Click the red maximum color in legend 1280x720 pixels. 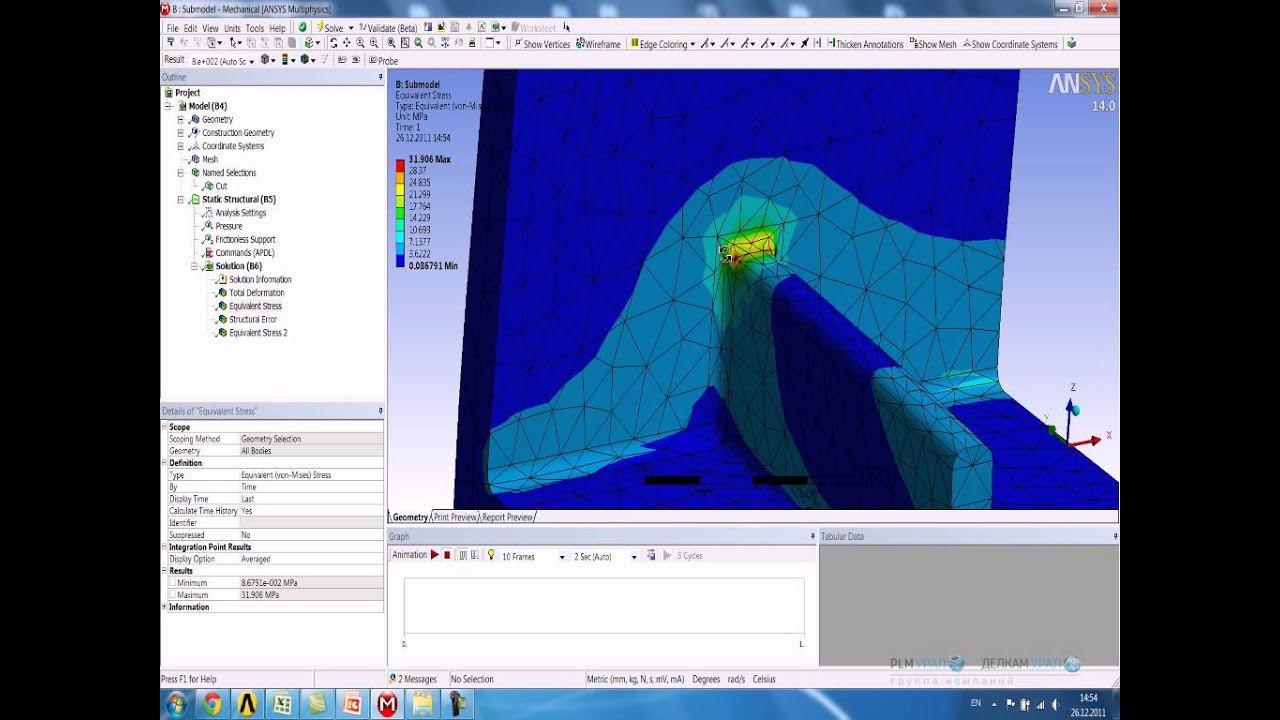[x=400, y=165]
